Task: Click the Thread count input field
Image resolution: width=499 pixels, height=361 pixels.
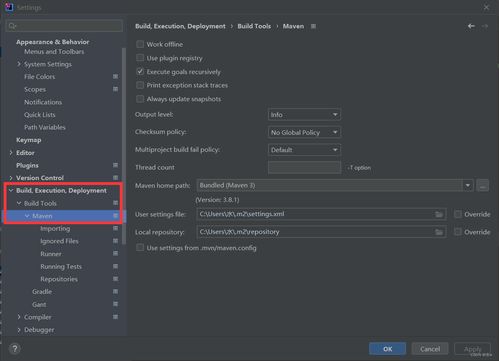Action: click(x=304, y=167)
